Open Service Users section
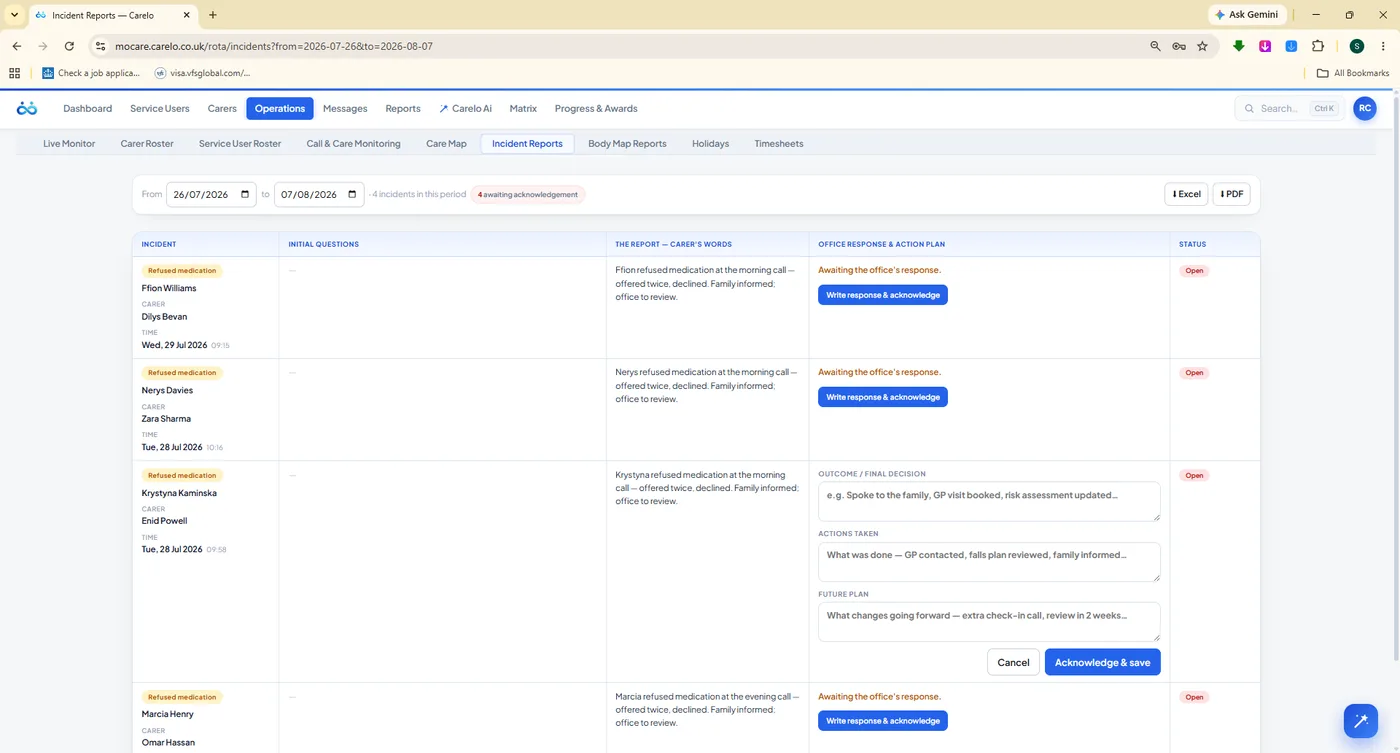 [160, 108]
